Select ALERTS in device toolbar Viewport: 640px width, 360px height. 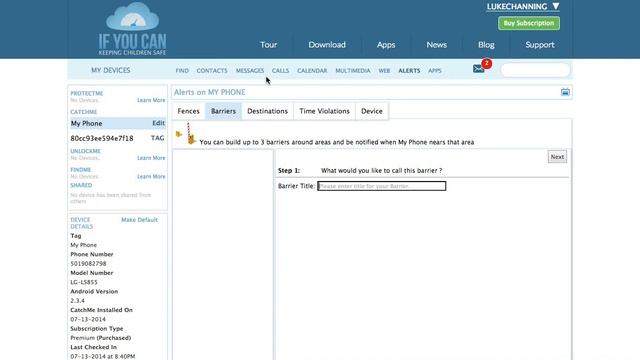[x=409, y=71]
